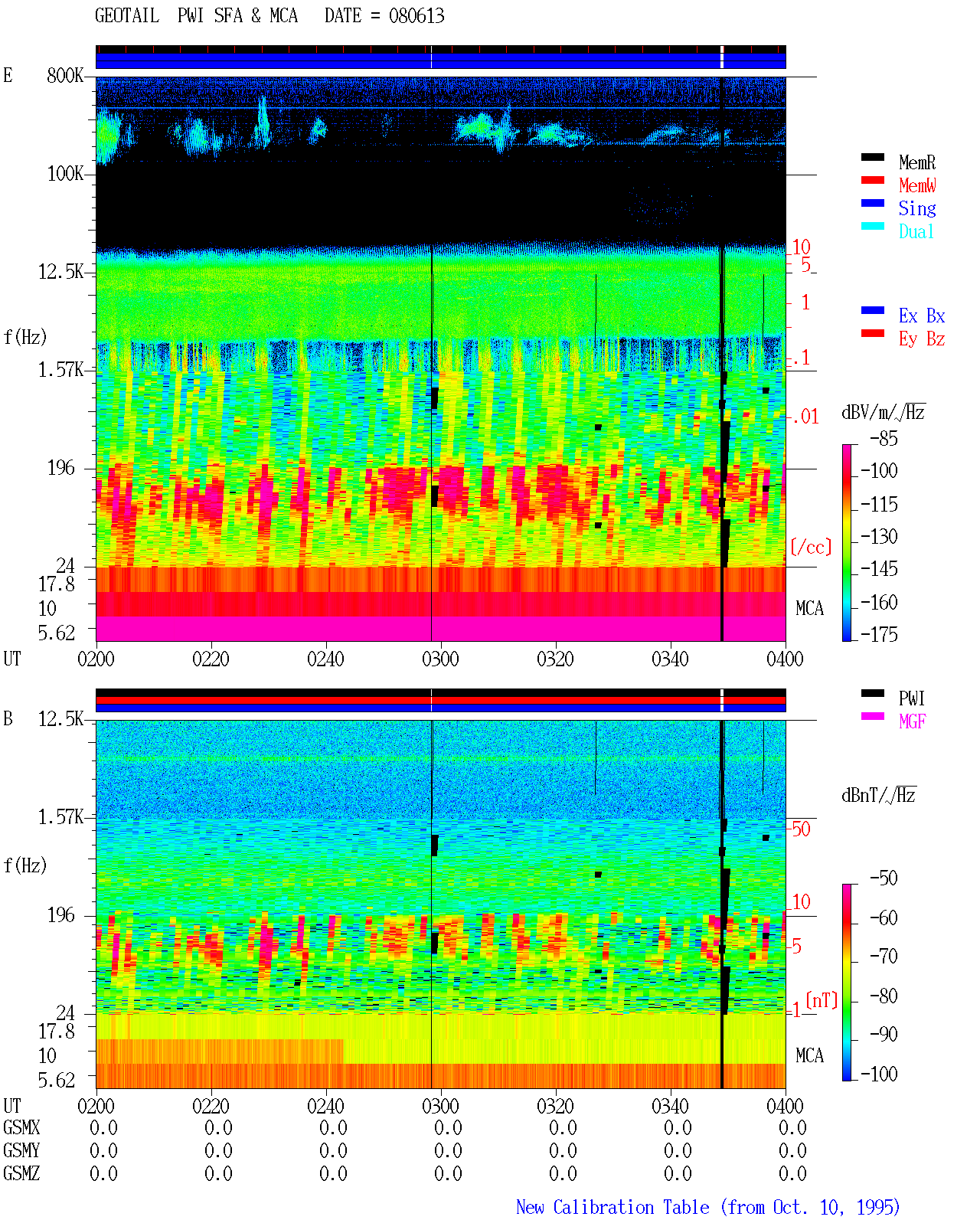
Task: Click the "0220" tick on the E panel time axis
Action: [211, 659]
